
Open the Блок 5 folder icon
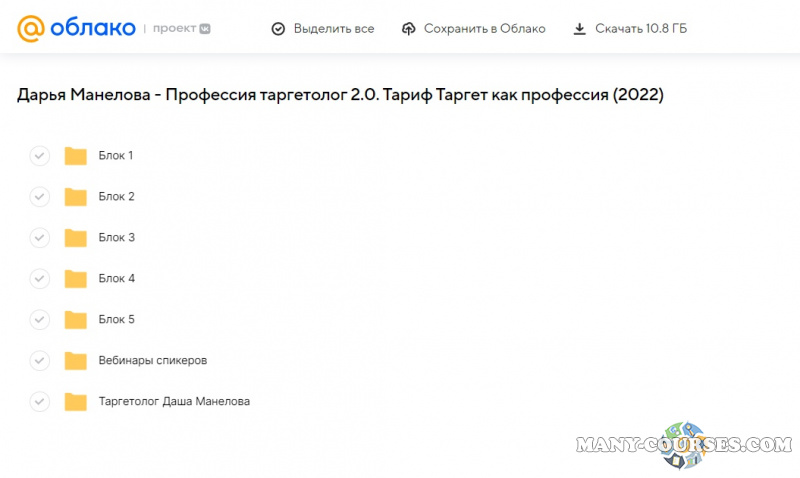tap(75, 320)
